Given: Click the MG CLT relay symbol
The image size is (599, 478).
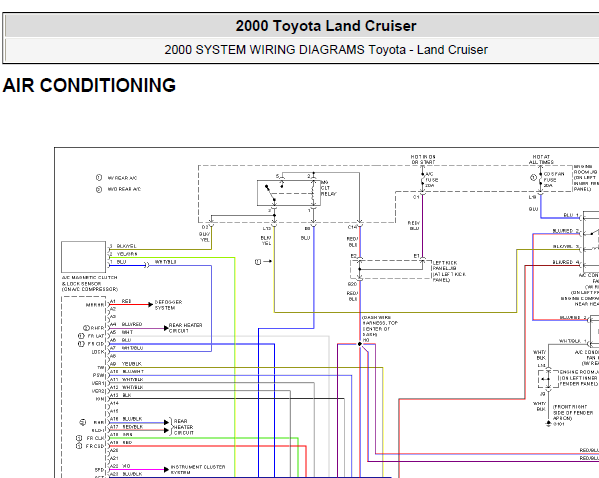Looking at the screenshot, I should coord(289,193).
